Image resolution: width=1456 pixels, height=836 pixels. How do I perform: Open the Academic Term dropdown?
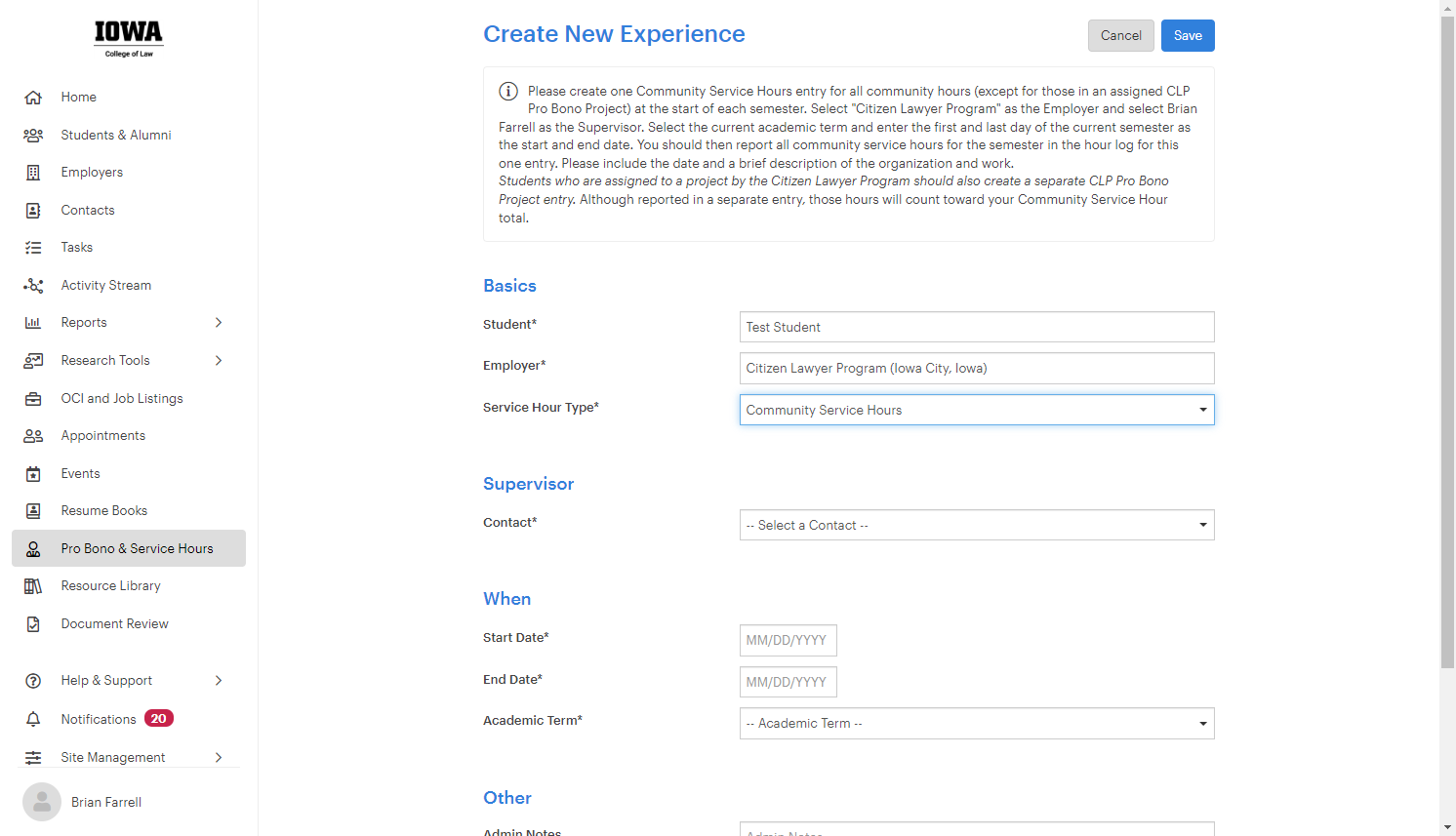click(977, 724)
